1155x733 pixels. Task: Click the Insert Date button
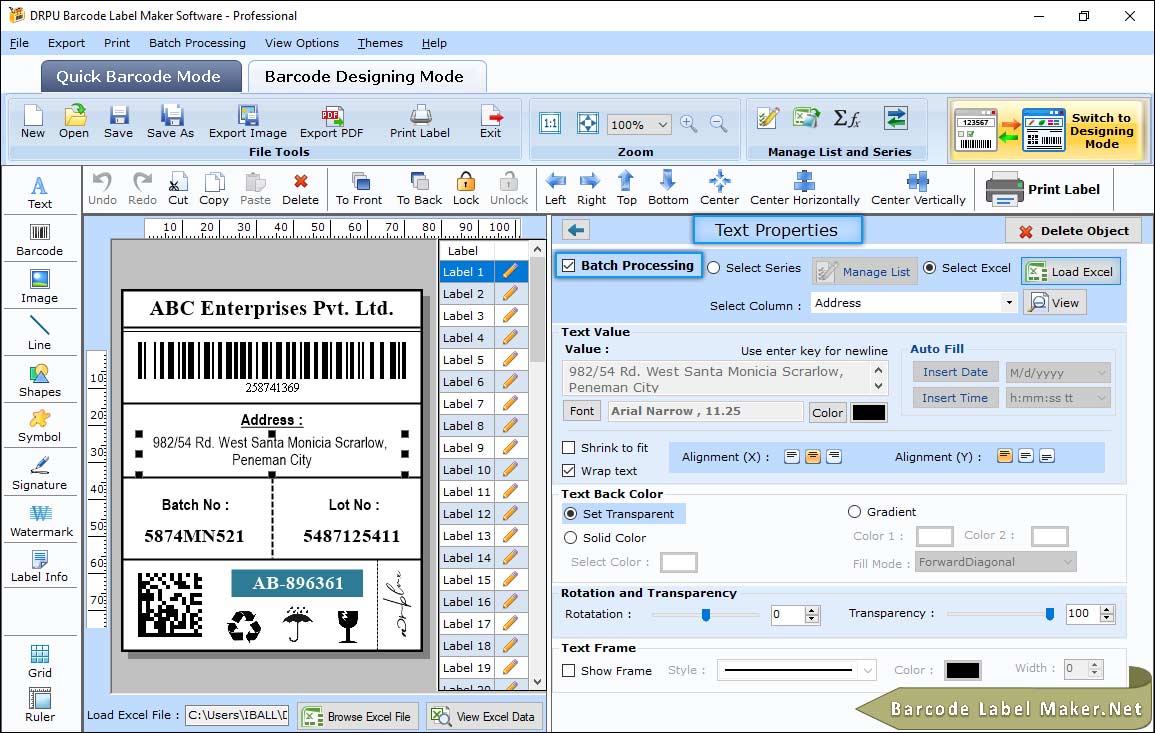pyautogui.click(x=955, y=372)
